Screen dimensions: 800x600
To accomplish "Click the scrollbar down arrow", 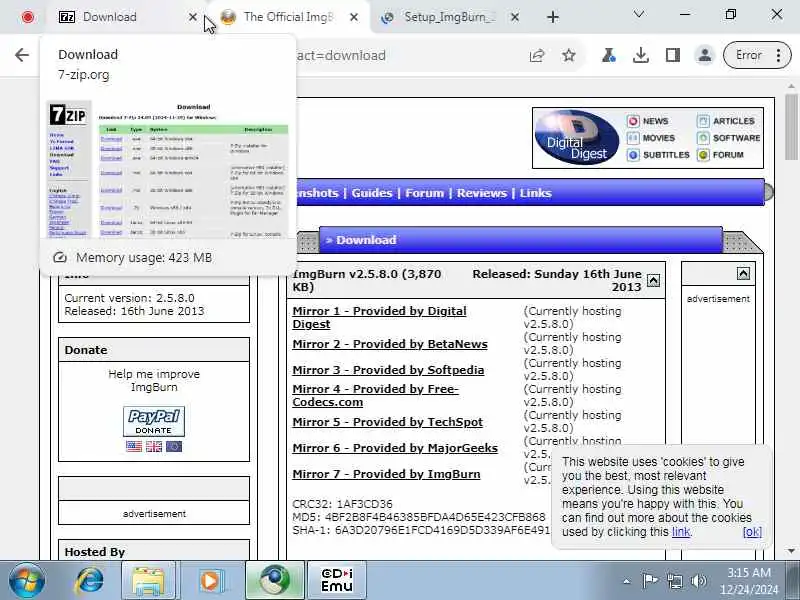I will (x=791, y=551).
